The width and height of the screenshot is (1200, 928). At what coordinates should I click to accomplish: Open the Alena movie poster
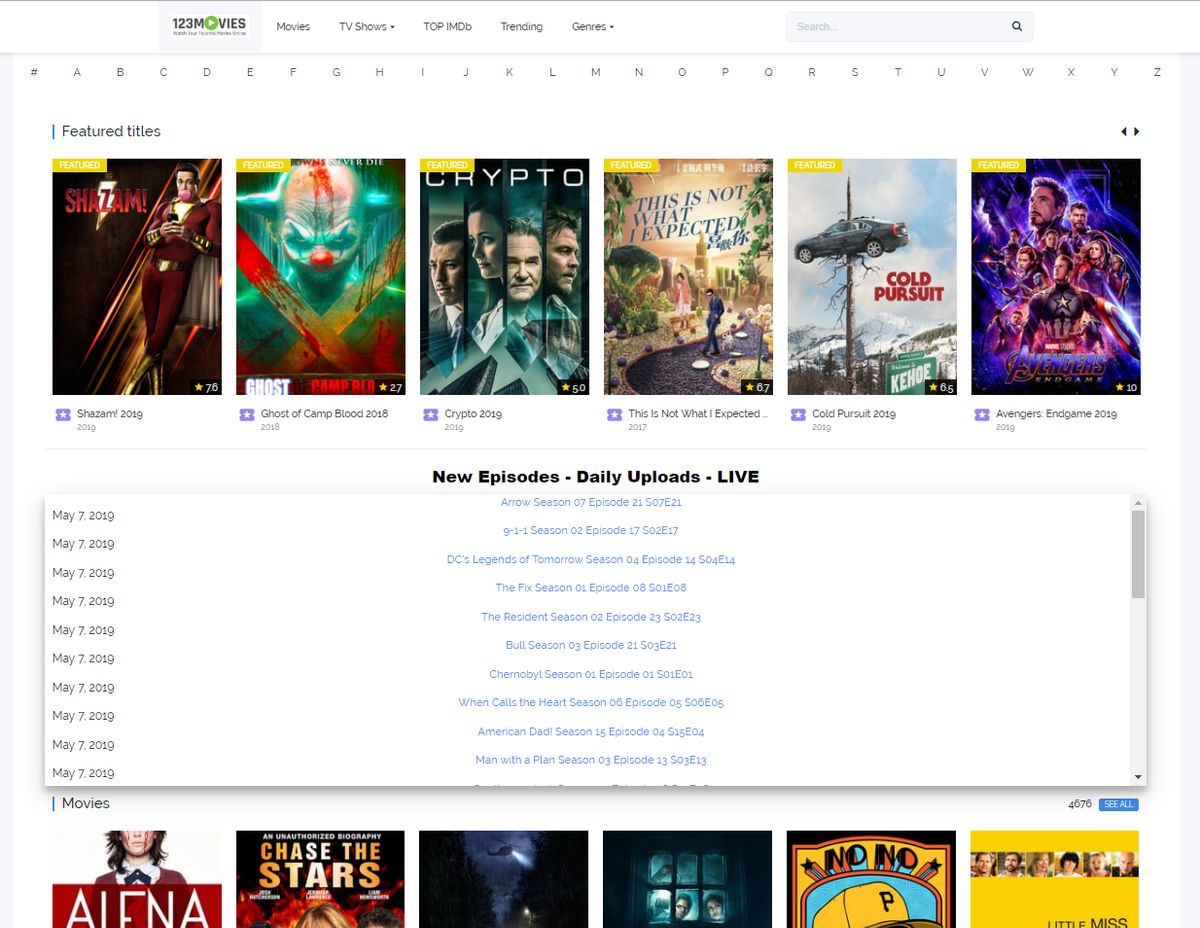click(137, 879)
